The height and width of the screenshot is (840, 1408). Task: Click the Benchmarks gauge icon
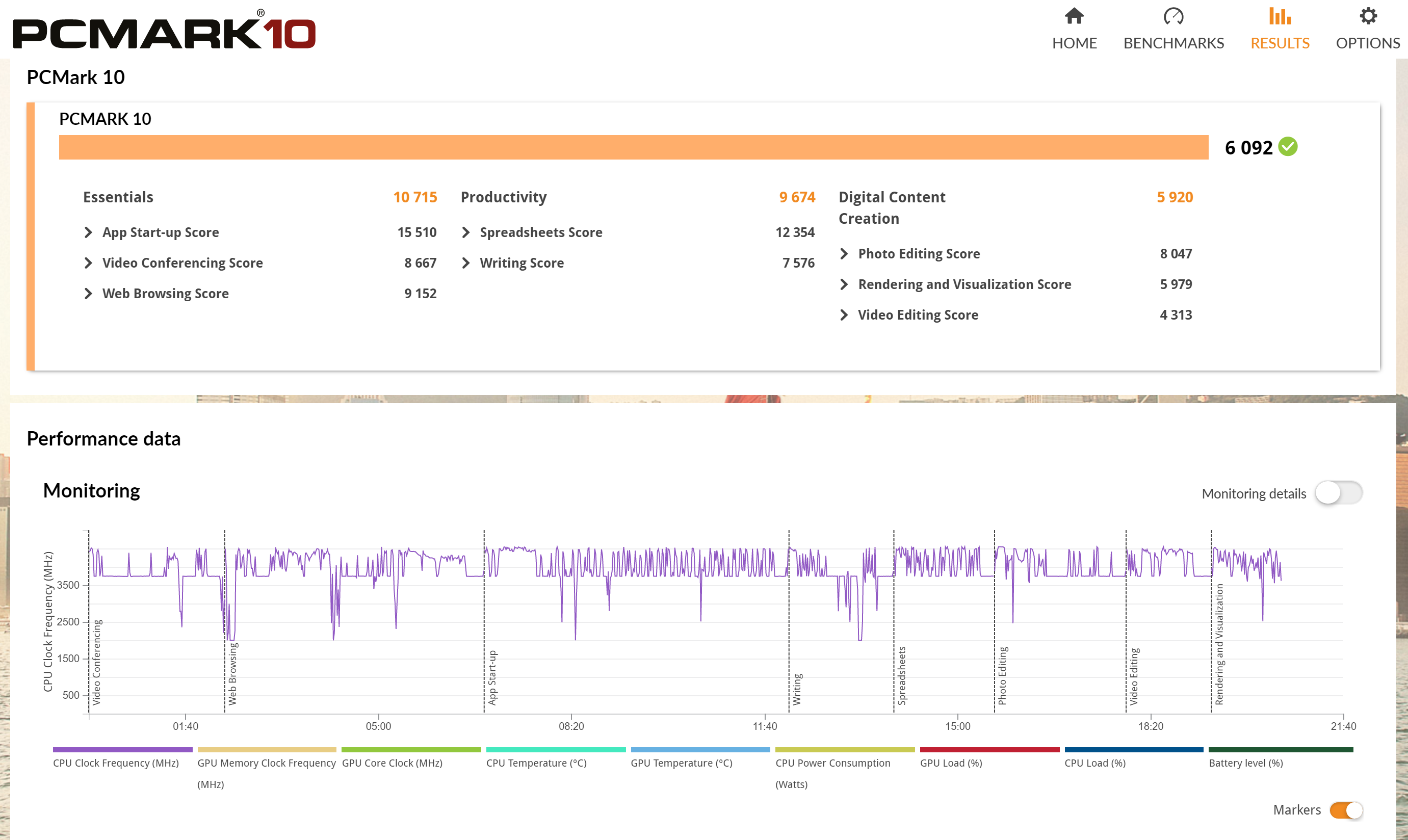click(x=1173, y=16)
